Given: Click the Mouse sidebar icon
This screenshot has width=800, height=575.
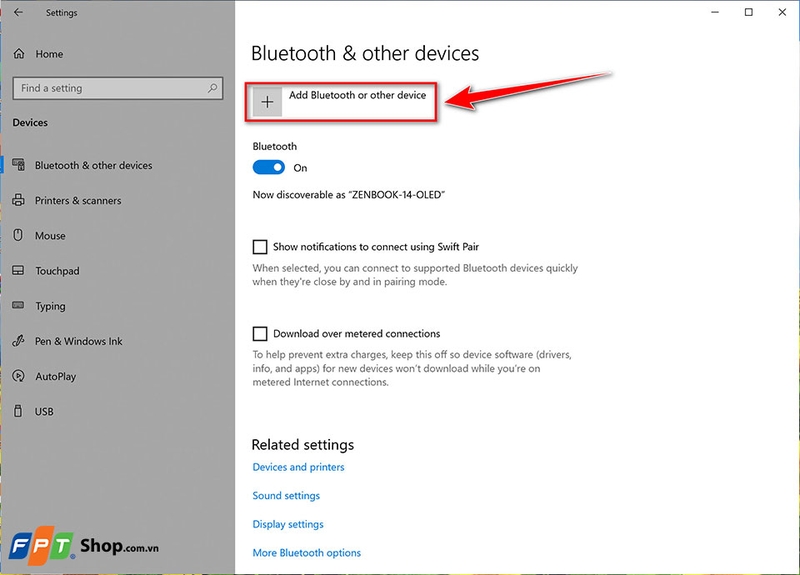Looking at the screenshot, I should pyautogui.click(x=18, y=235).
